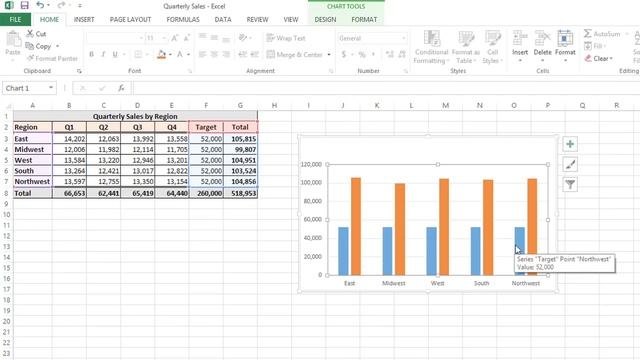Click the Name Box showing Chart 1

click(x=29, y=88)
